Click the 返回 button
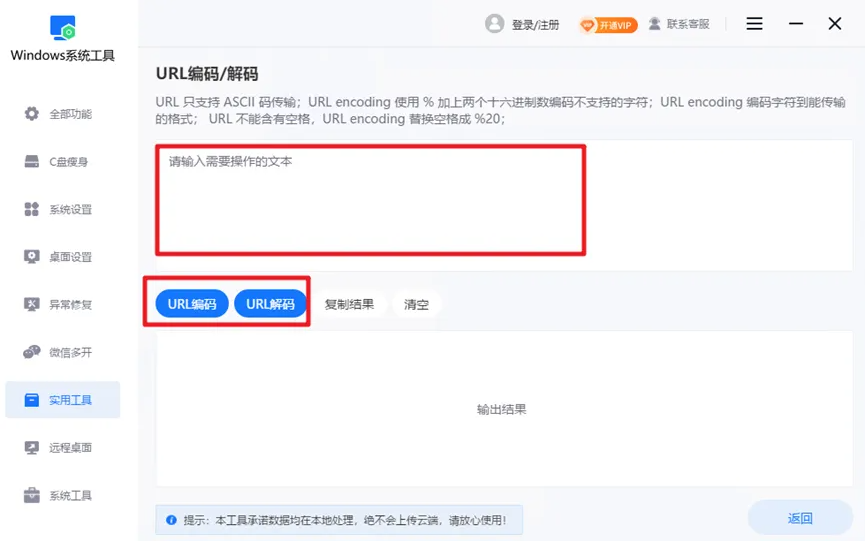Screen dimensions: 865x541 [x=800, y=518]
